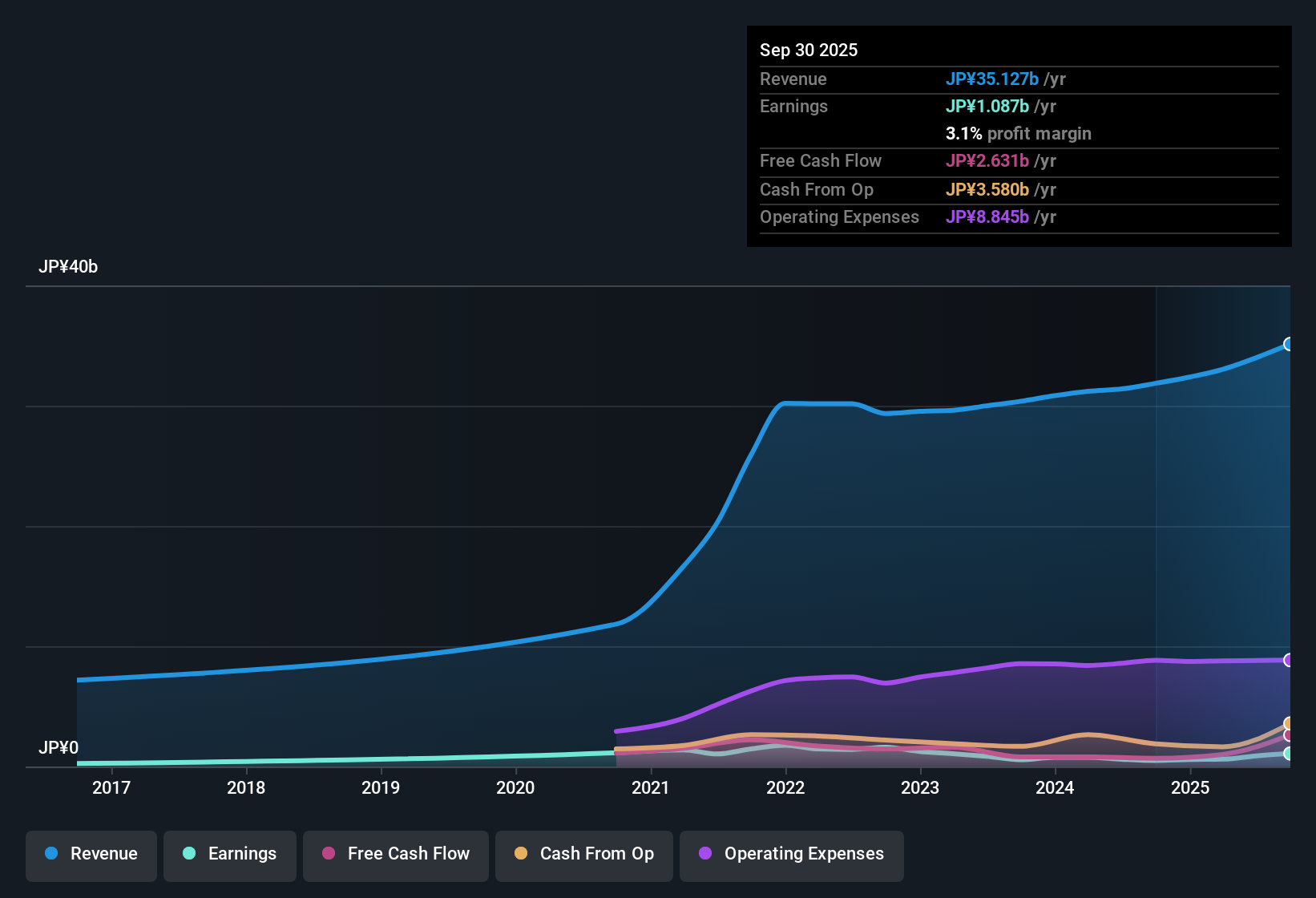Toggle the Free Cash Flow series off
The height and width of the screenshot is (898, 1316).
click(x=395, y=854)
